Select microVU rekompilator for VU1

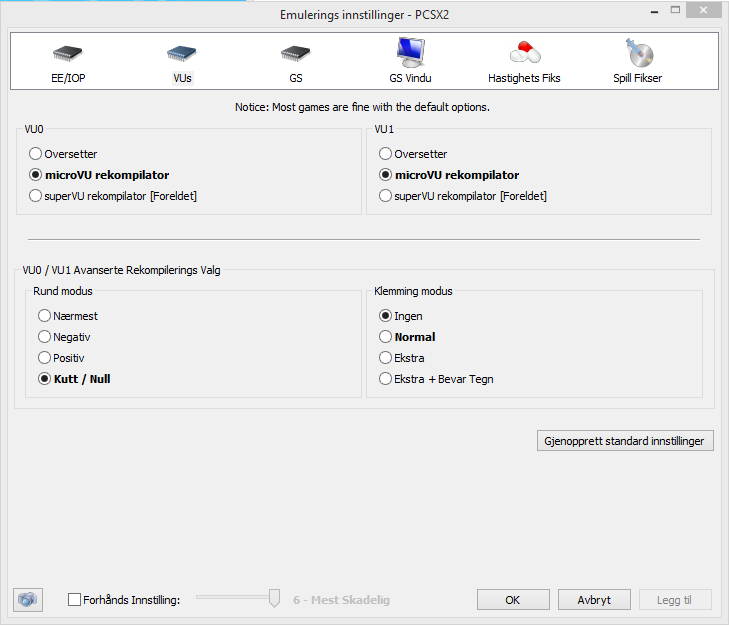(x=449, y=175)
